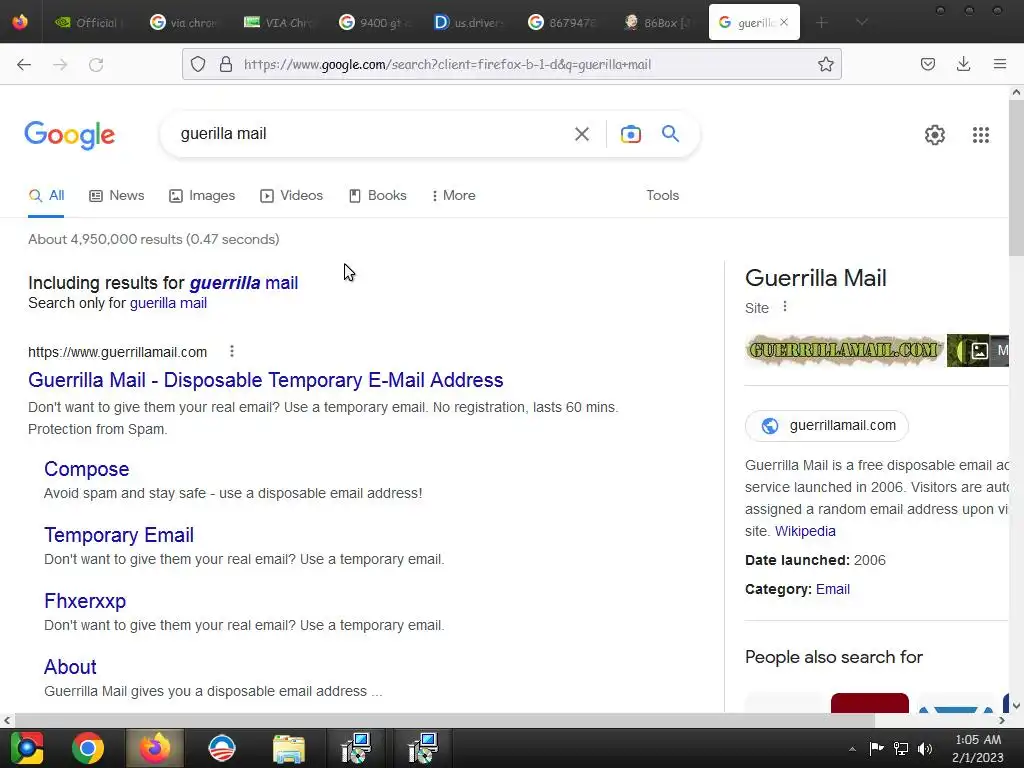Open Google quick settings gear

[935, 135]
